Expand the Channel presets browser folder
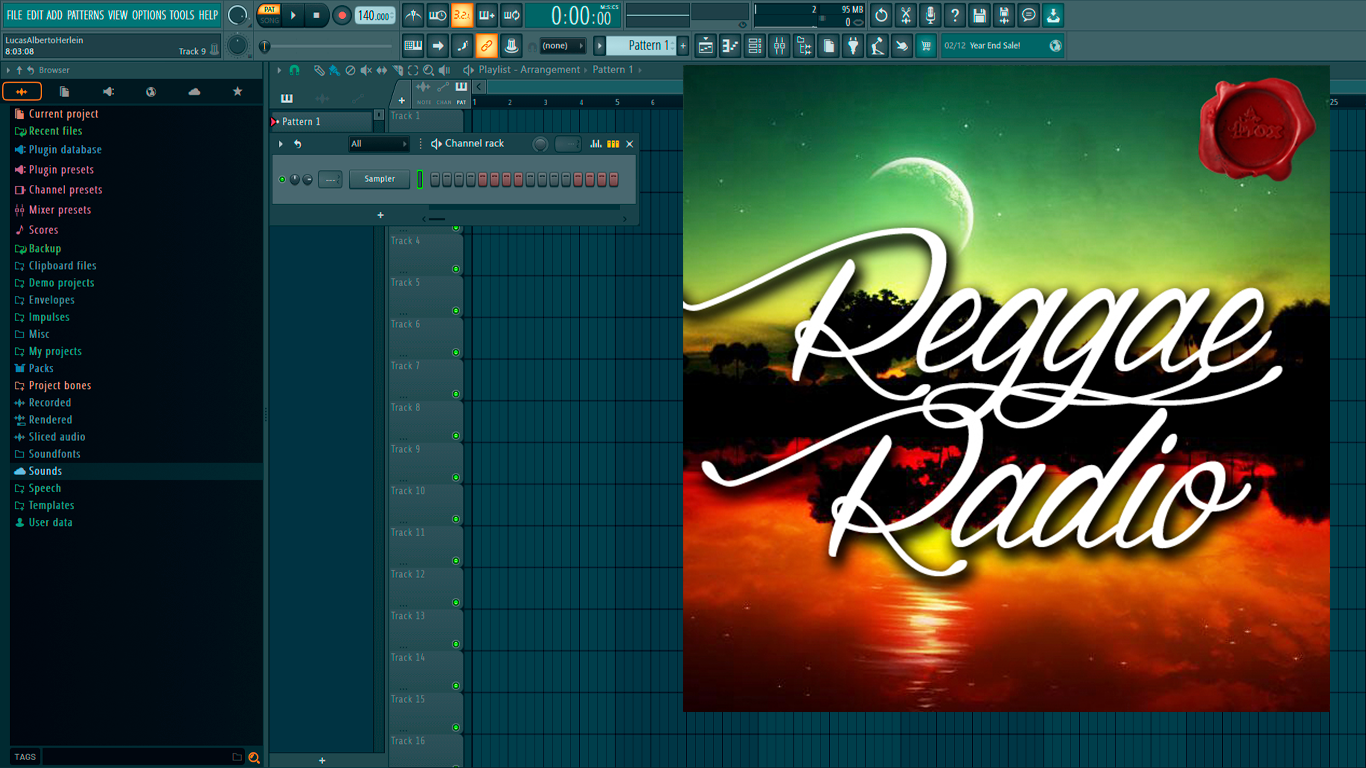This screenshot has height=768, width=1366. click(x=65, y=190)
